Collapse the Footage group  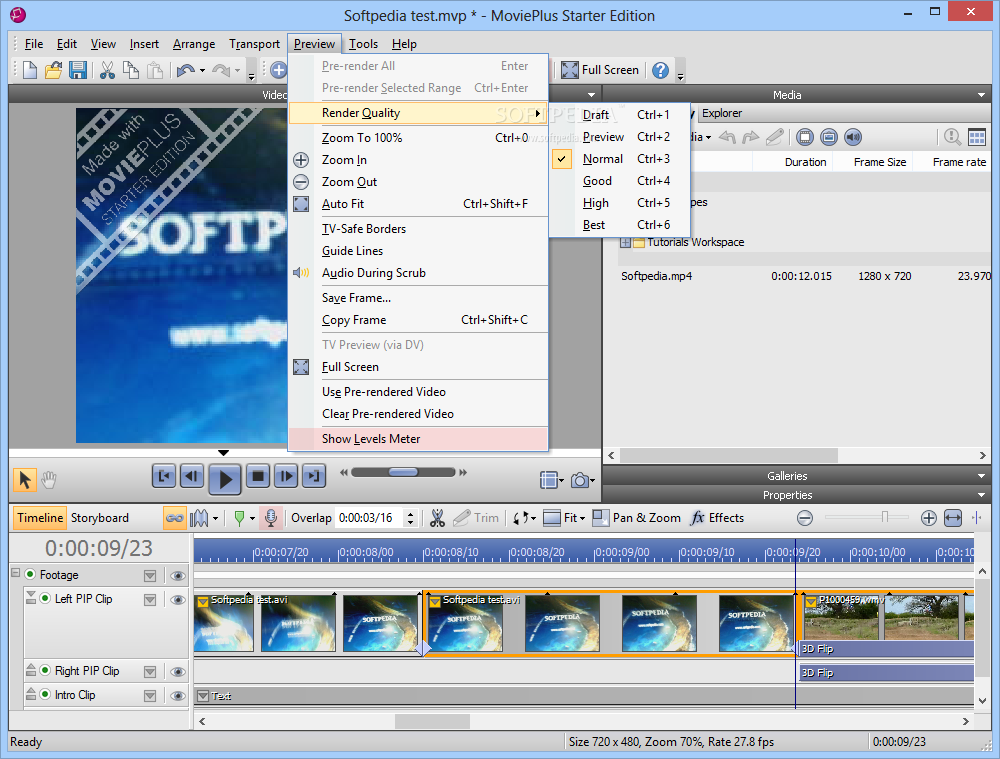pos(16,573)
